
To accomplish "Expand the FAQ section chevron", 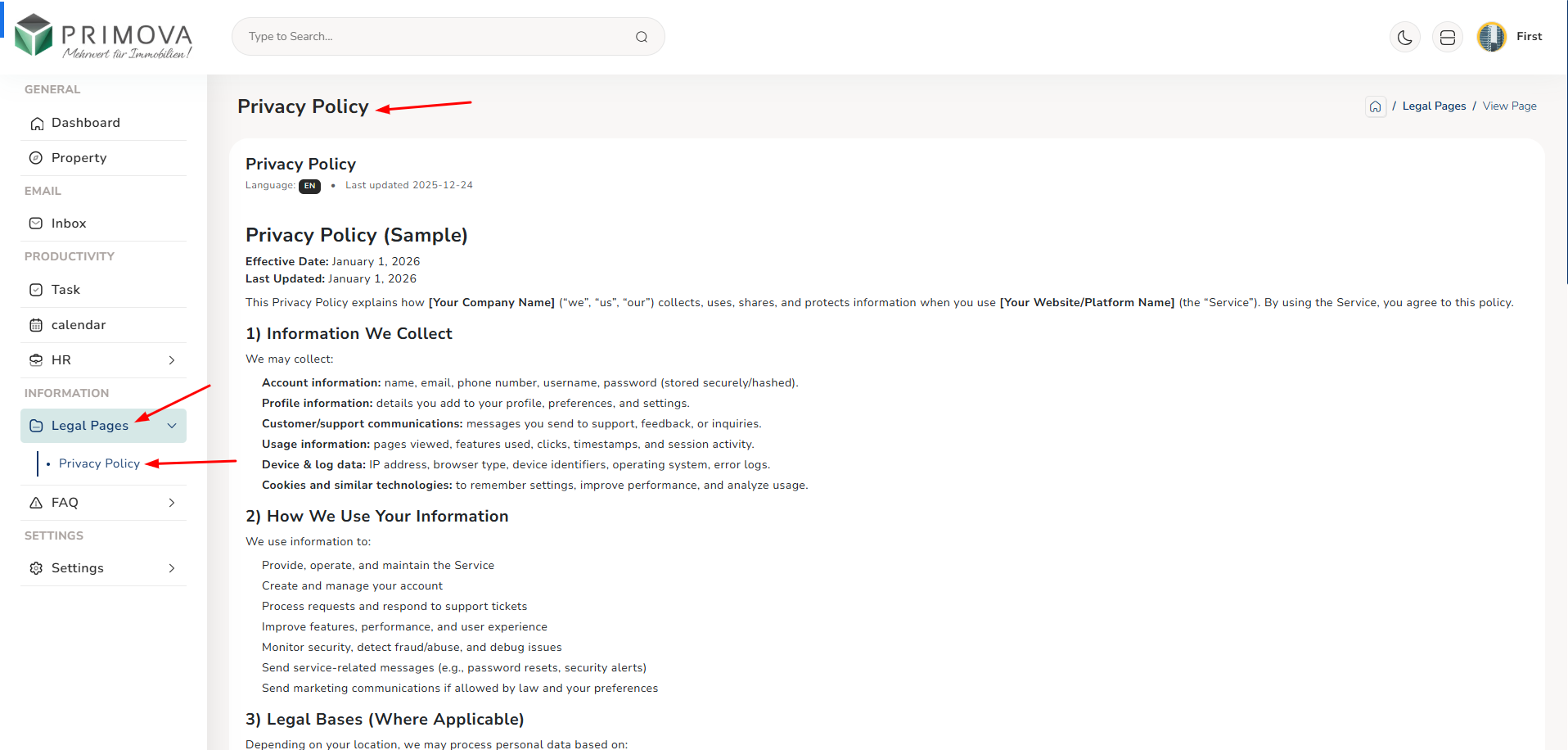I will 172,503.
